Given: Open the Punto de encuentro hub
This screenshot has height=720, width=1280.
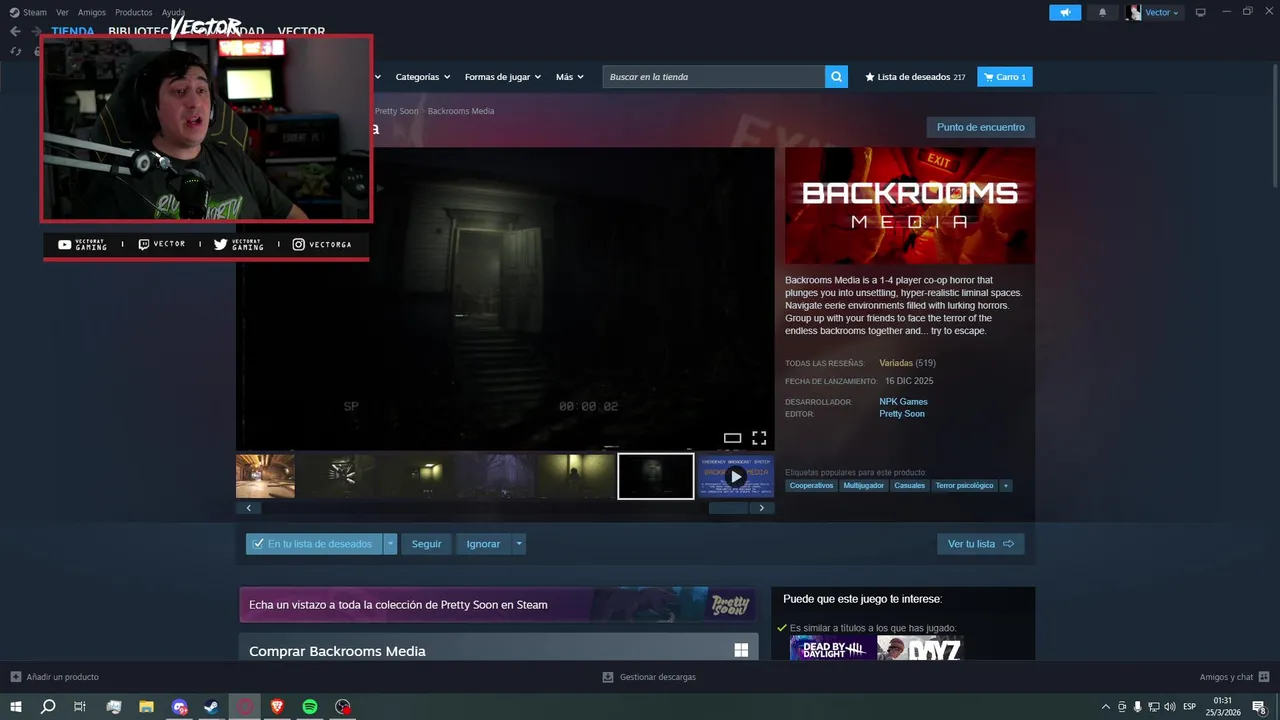Looking at the screenshot, I should [980, 127].
